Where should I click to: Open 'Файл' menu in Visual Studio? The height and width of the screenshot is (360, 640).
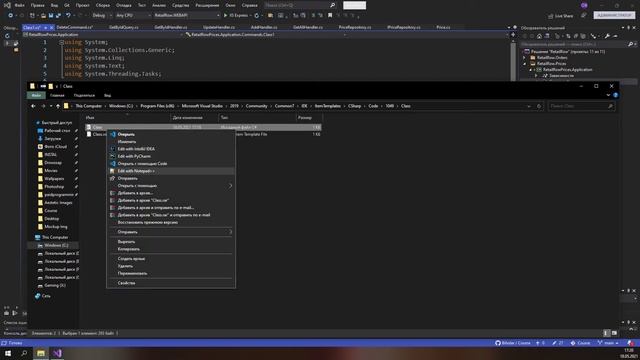(x=19, y=5)
